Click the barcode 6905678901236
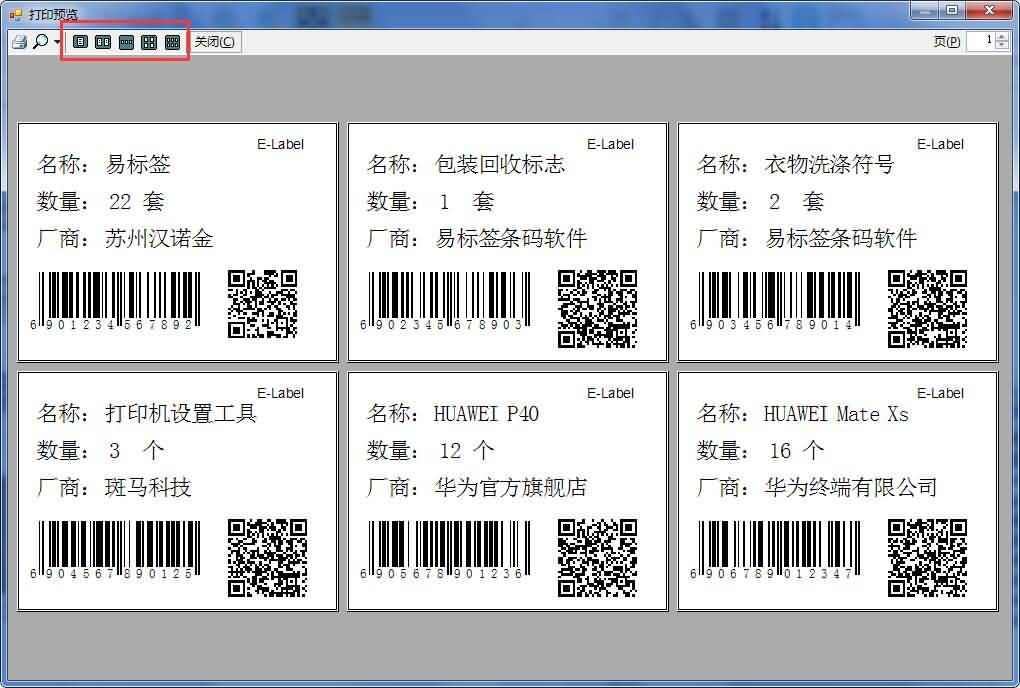This screenshot has width=1020, height=688. pyautogui.click(x=445, y=550)
